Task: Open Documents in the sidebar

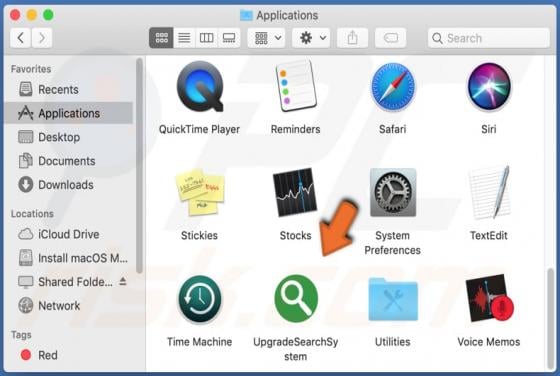Action: coord(68,161)
